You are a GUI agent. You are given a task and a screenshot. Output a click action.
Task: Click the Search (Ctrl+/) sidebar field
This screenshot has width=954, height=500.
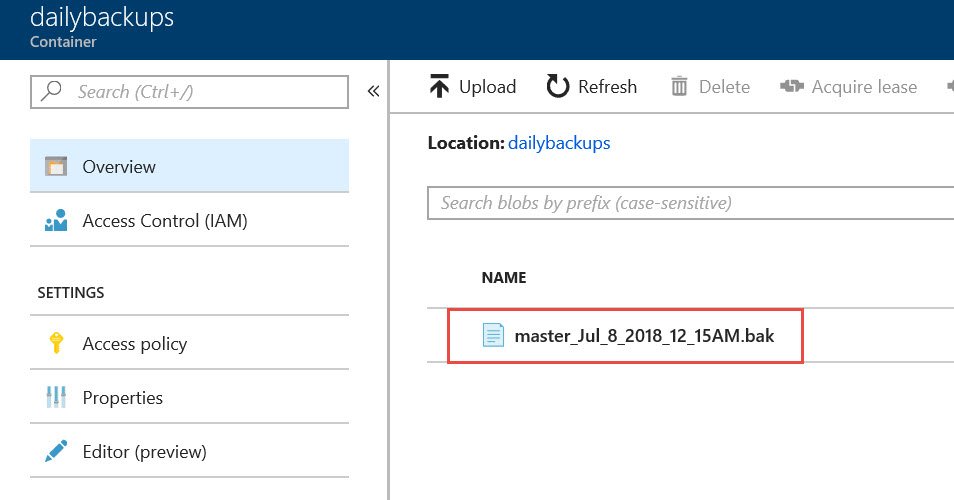point(189,92)
